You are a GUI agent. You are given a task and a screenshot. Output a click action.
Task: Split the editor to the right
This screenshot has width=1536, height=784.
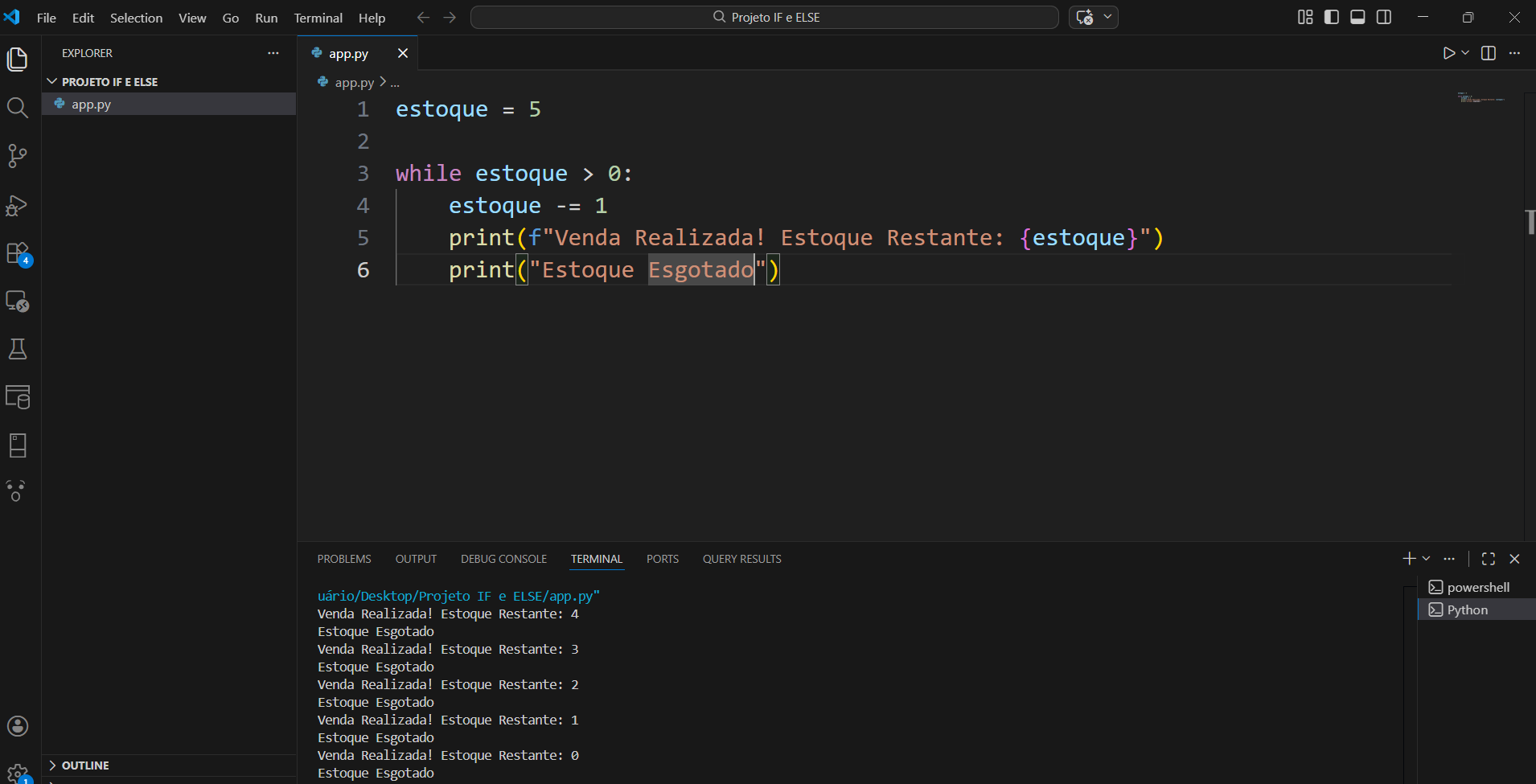pyautogui.click(x=1489, y=53)
